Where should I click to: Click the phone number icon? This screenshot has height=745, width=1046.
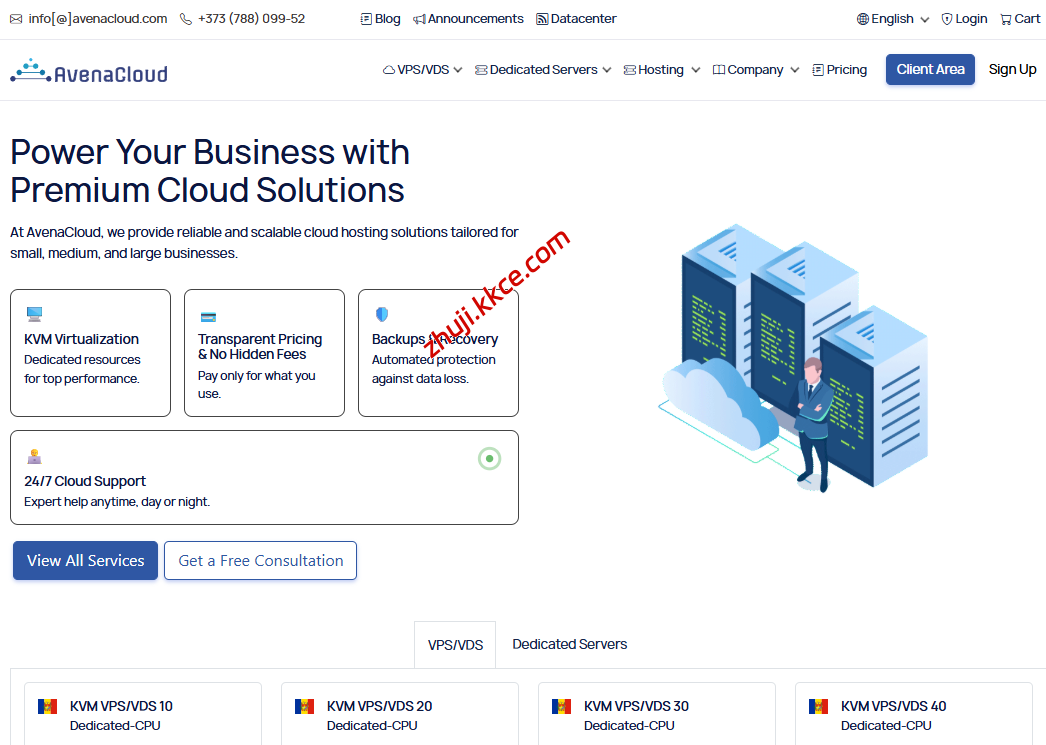click(186, 19)
